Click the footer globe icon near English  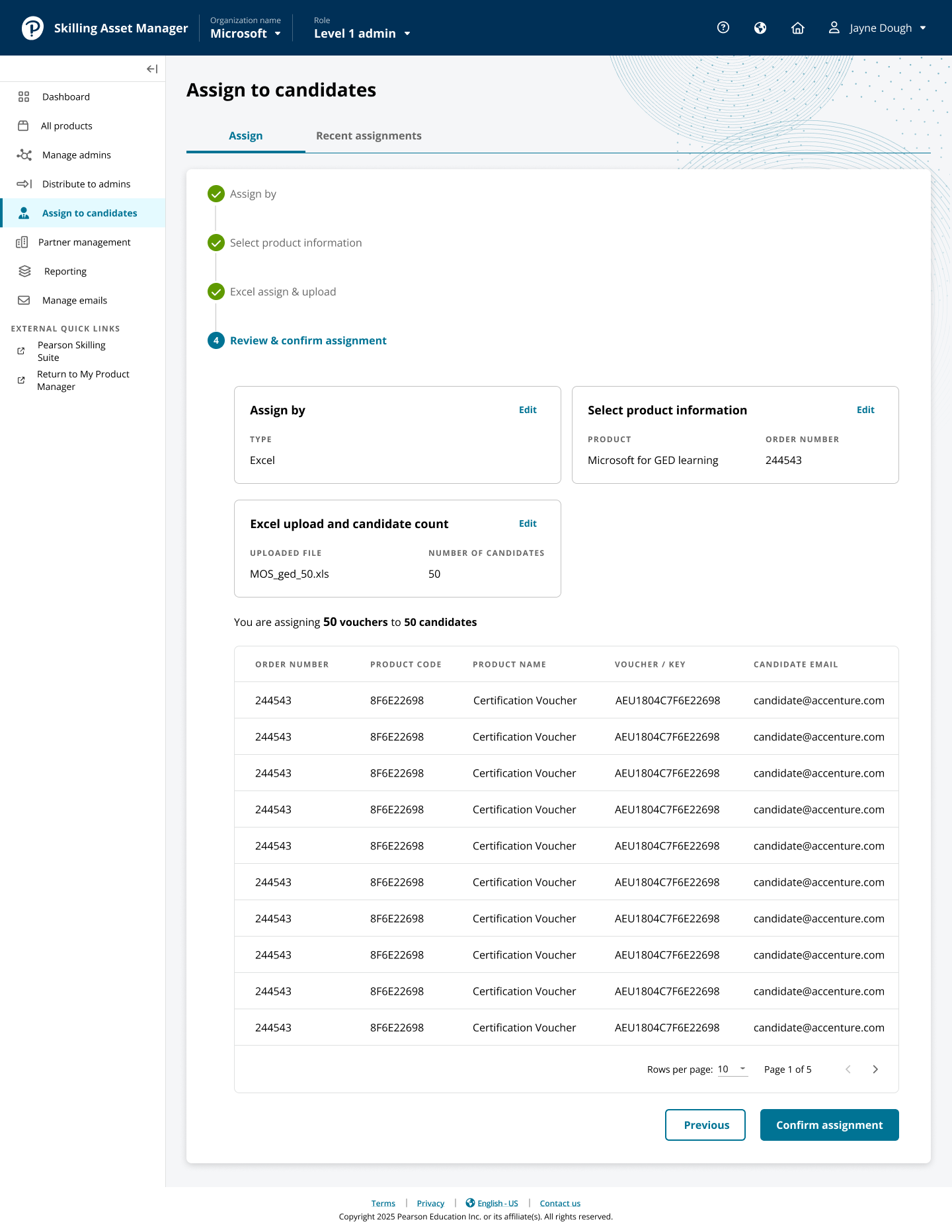pyautogui.click(x=470, y=1203)
